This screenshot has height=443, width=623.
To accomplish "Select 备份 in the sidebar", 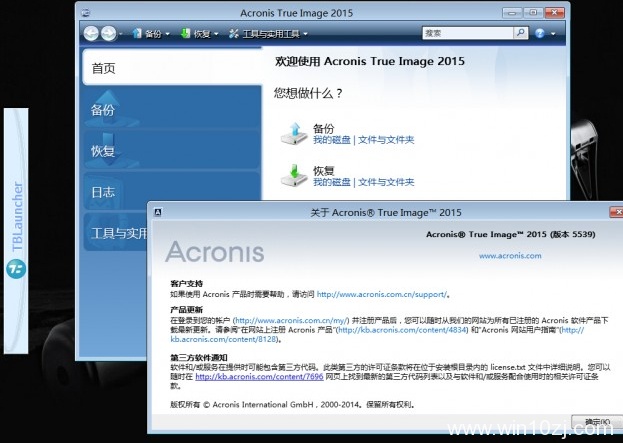I will pos(172,109).
